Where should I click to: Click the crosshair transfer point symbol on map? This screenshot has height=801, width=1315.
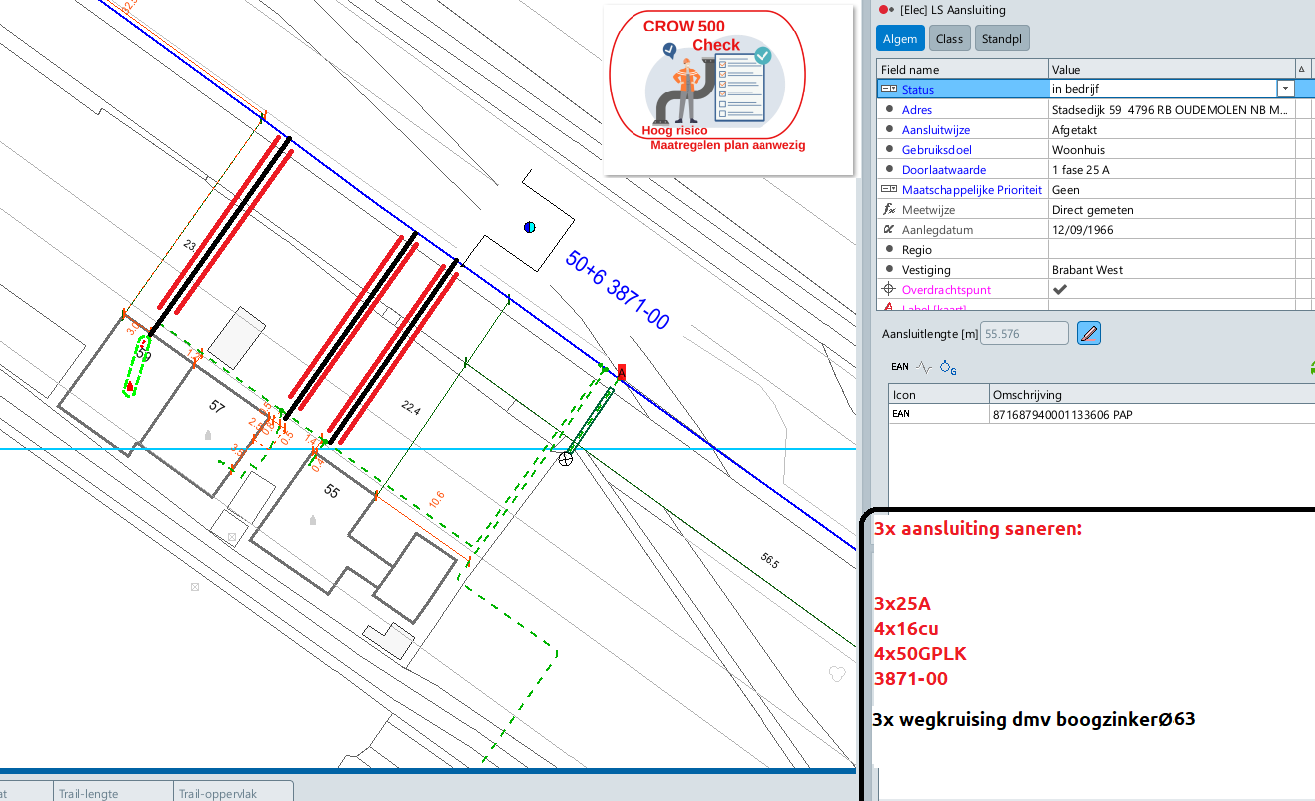566,458
